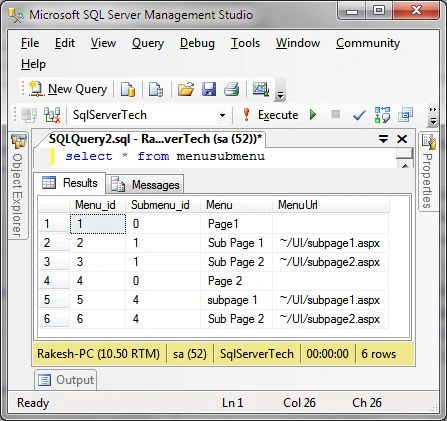The height and width of the screenshot is (421, 447).
Task: Select the Menu_id cell in row 1
Action: click(x=98, y=224)
